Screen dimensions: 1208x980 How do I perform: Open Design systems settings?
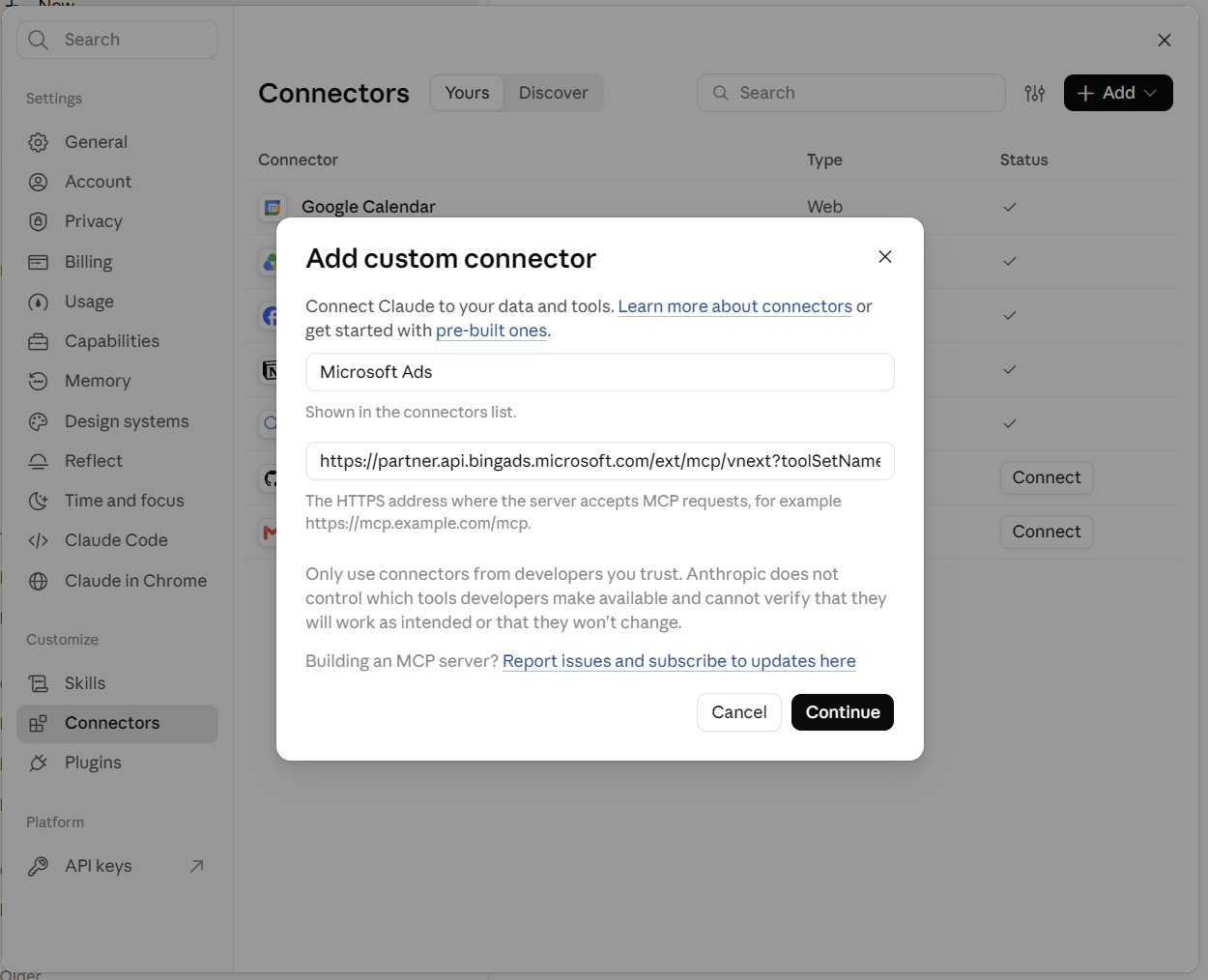(x=117, y=421)
